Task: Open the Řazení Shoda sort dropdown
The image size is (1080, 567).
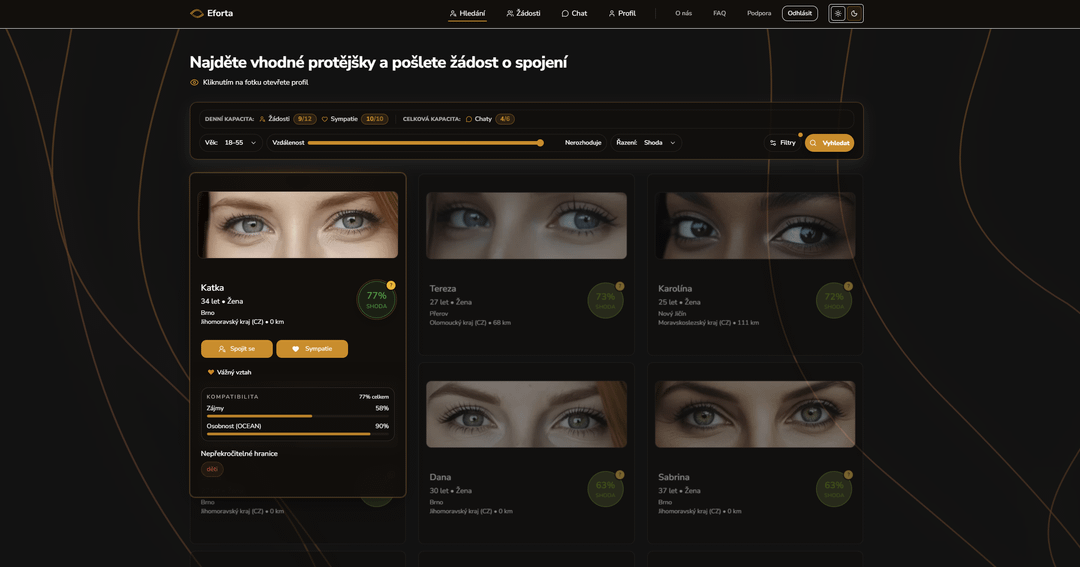Action: [x=647, y=143]
